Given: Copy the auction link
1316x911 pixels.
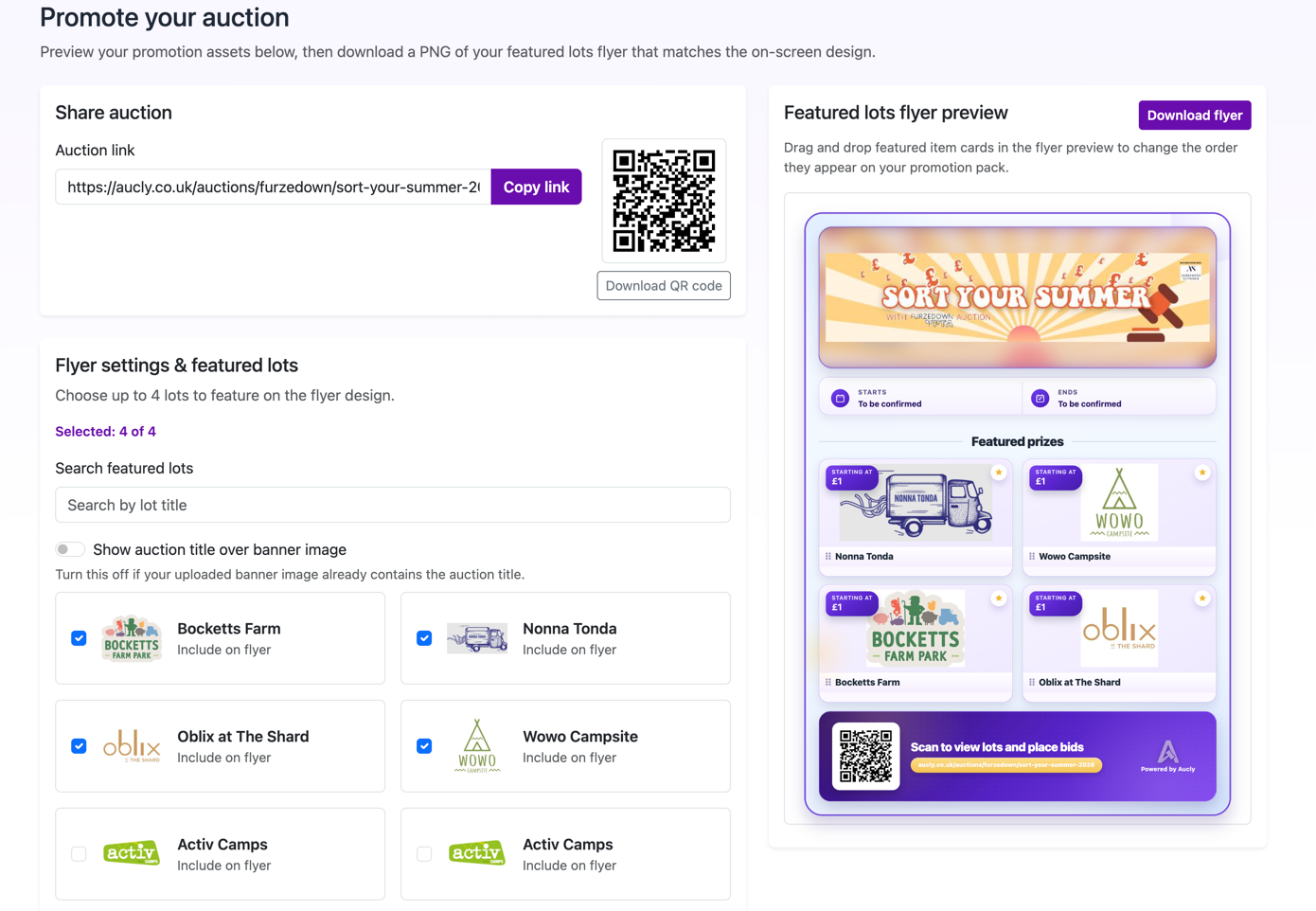Looking at the screenshot, I should [536, 188].
